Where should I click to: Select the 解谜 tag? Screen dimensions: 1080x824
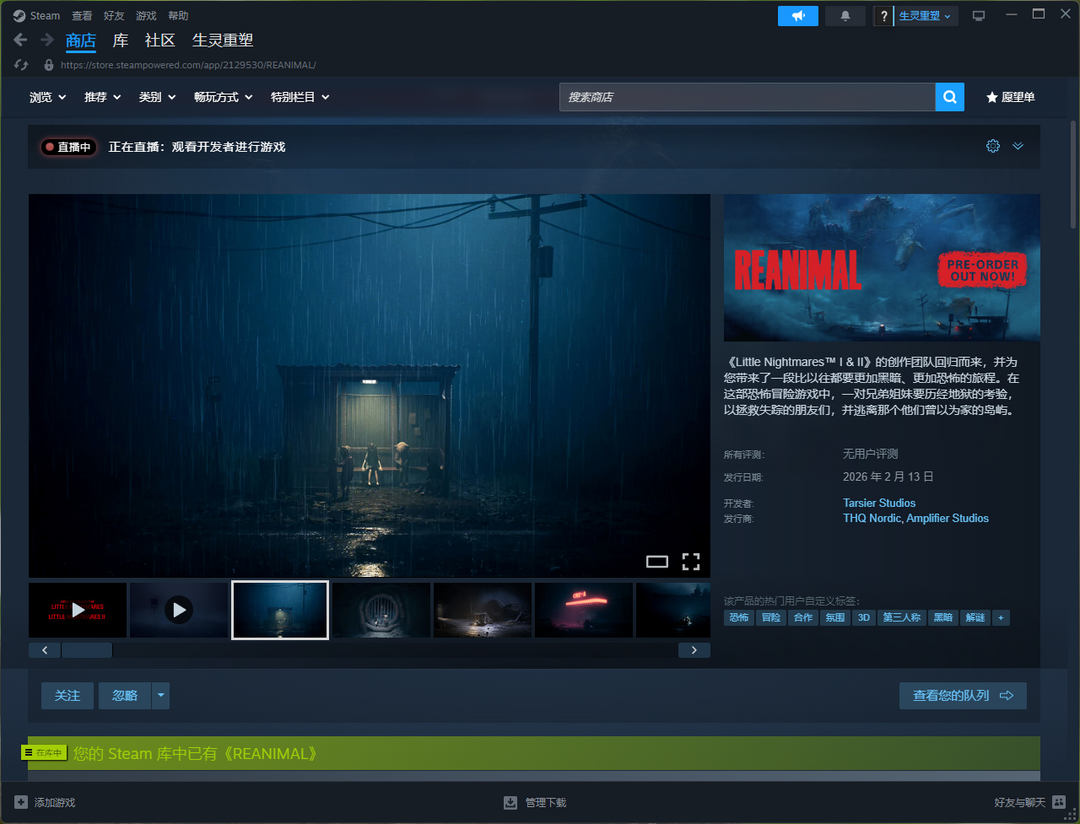click(x=975, y=618)
